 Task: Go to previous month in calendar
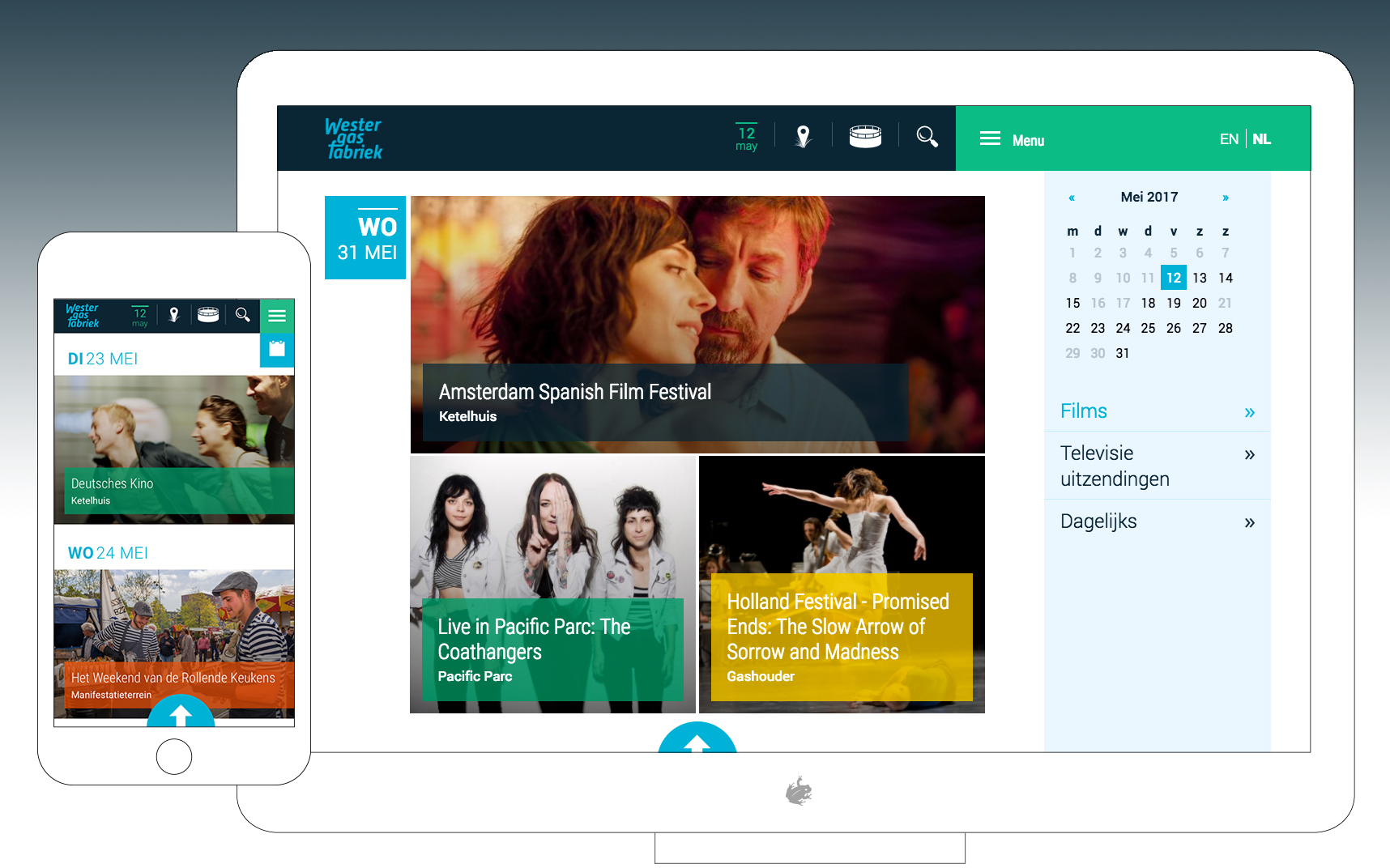[1072, 198]
